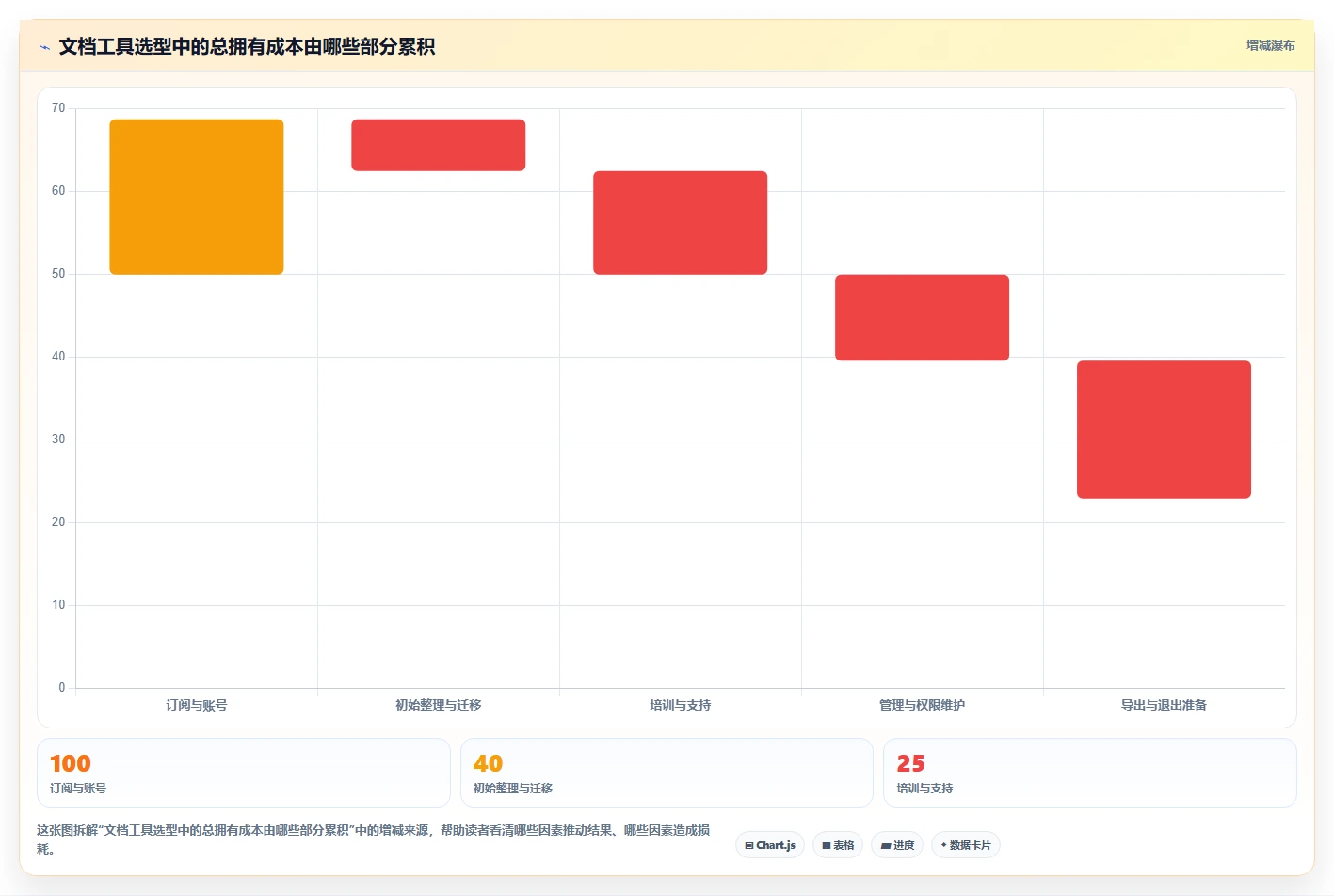Click the 增减瀑布 label in header
The width and height of the screenshot is (1334, 896).
point(1270,45)
